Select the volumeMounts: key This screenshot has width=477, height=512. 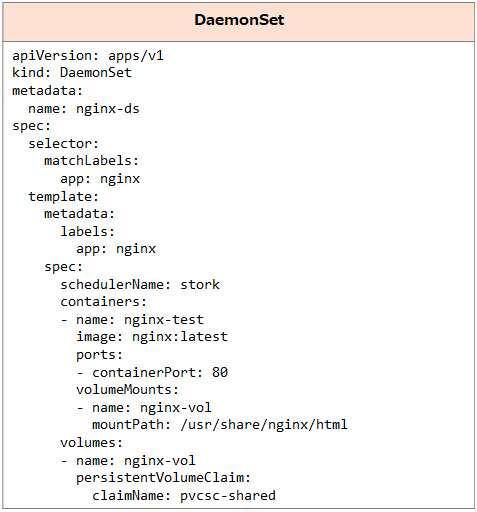pos(127,390)
